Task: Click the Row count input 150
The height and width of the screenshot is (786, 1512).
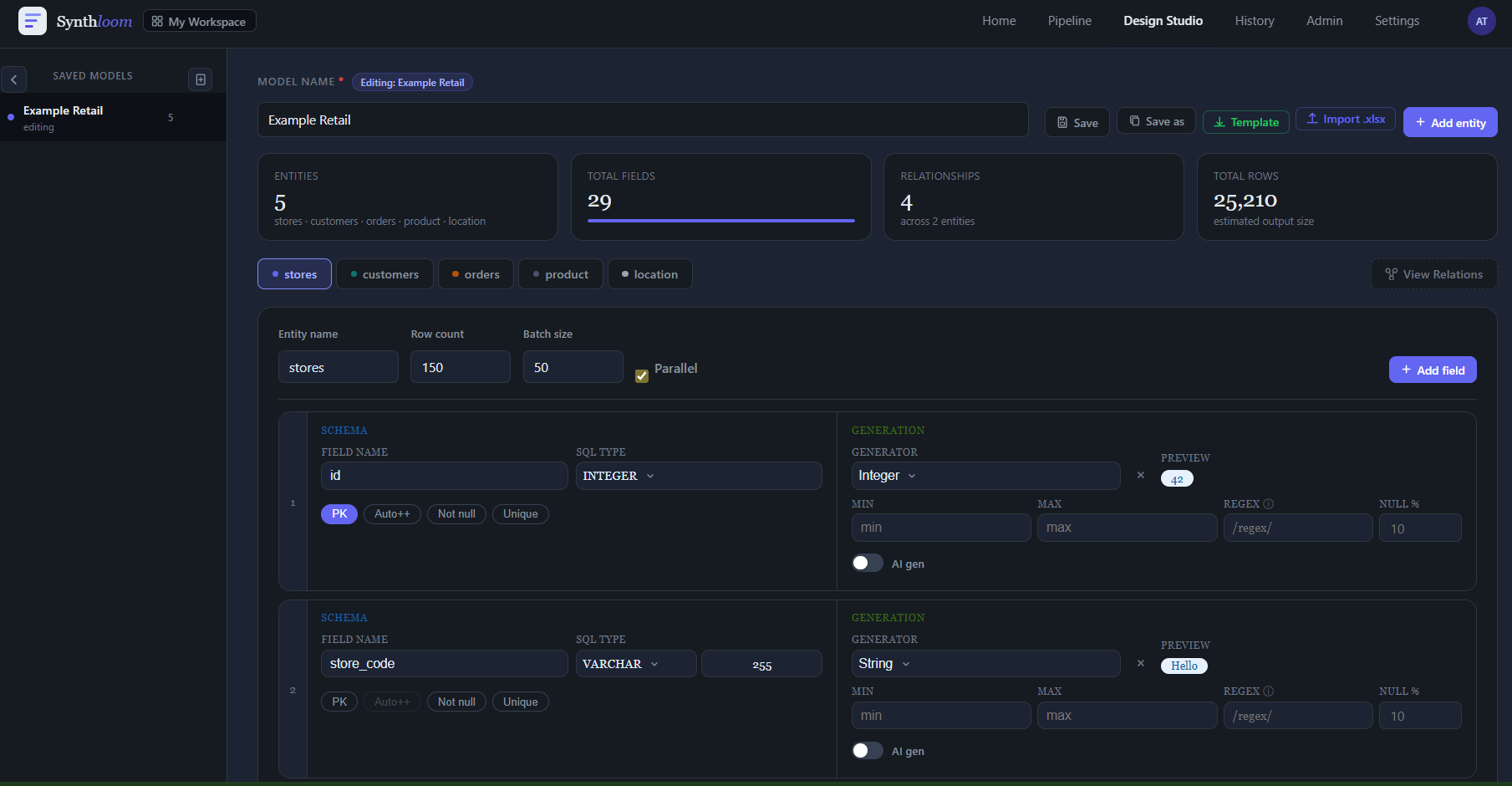Action: (x=461, y=367)
